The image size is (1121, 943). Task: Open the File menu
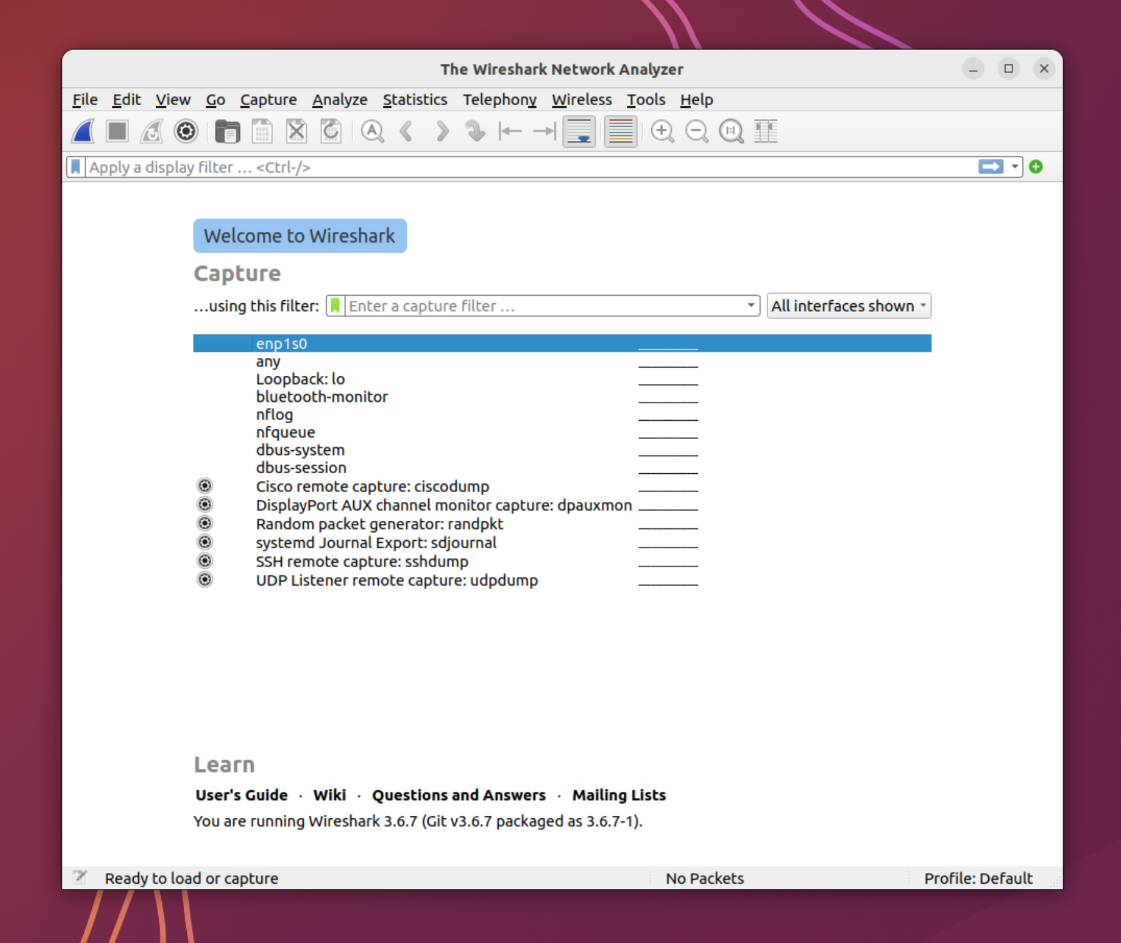click(x=85, y=99)
